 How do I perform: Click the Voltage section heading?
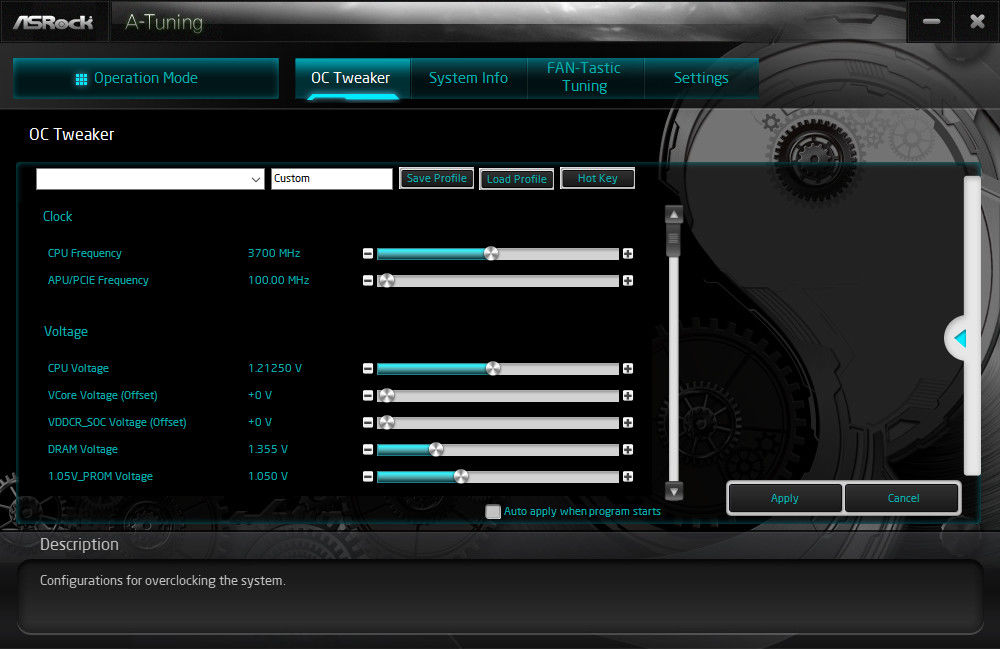66,332
